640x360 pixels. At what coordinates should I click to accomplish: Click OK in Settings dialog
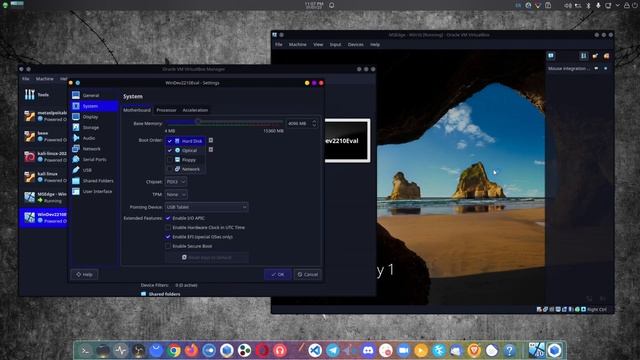[278, 274]
